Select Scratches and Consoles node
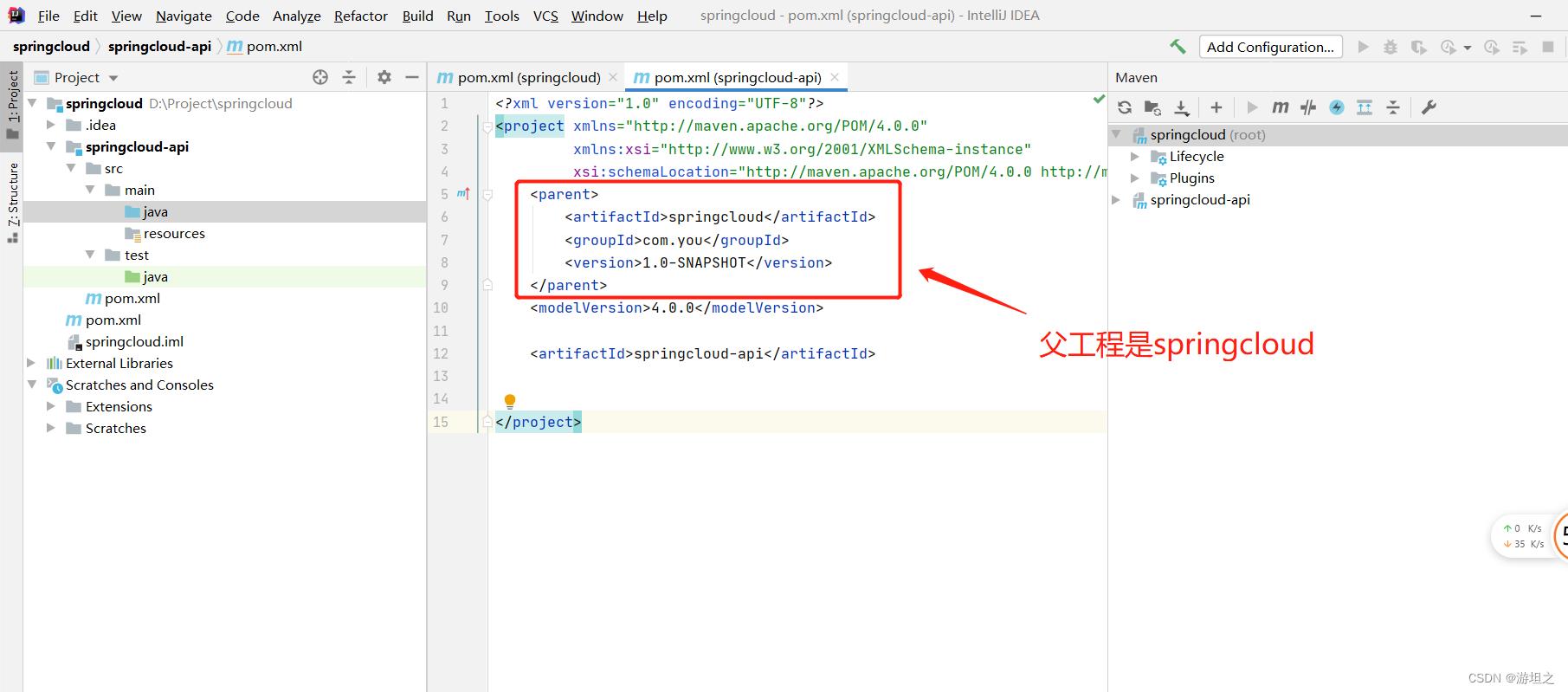This screenshot has width=1568, height=692. click(139, 385)
